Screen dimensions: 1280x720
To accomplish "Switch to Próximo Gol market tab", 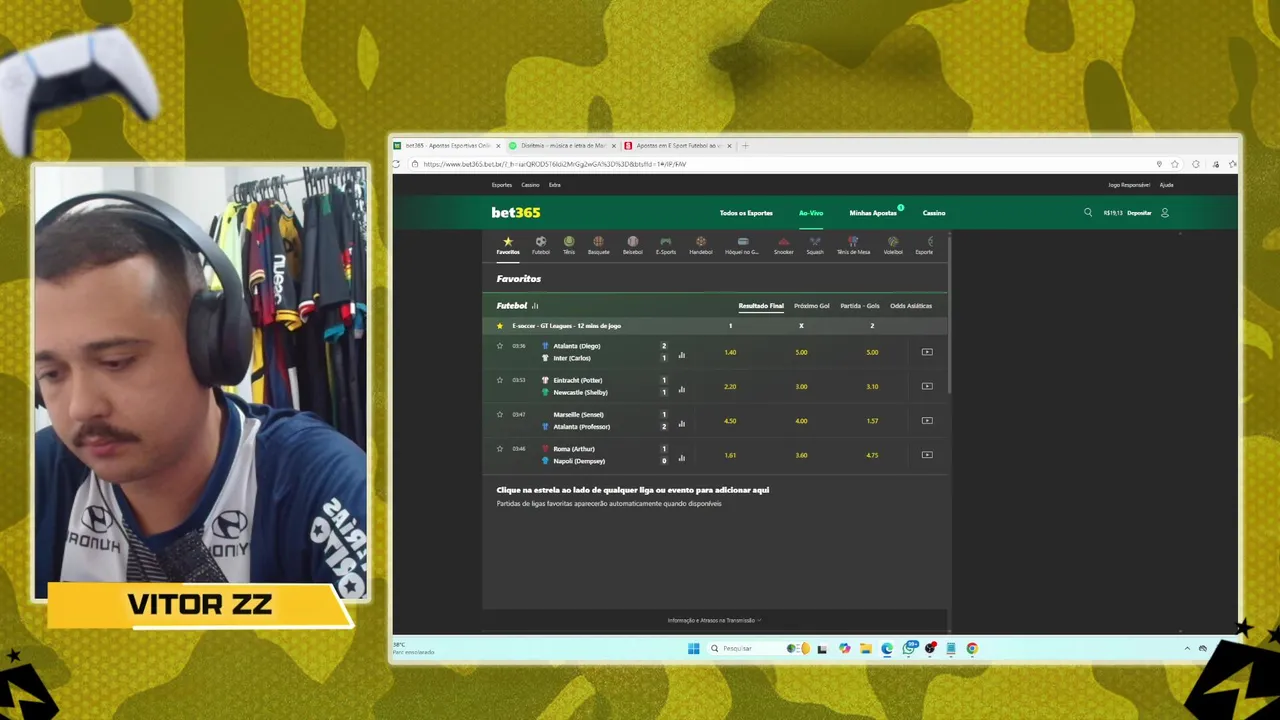I will pyautogui.click(x=812, y=306).
